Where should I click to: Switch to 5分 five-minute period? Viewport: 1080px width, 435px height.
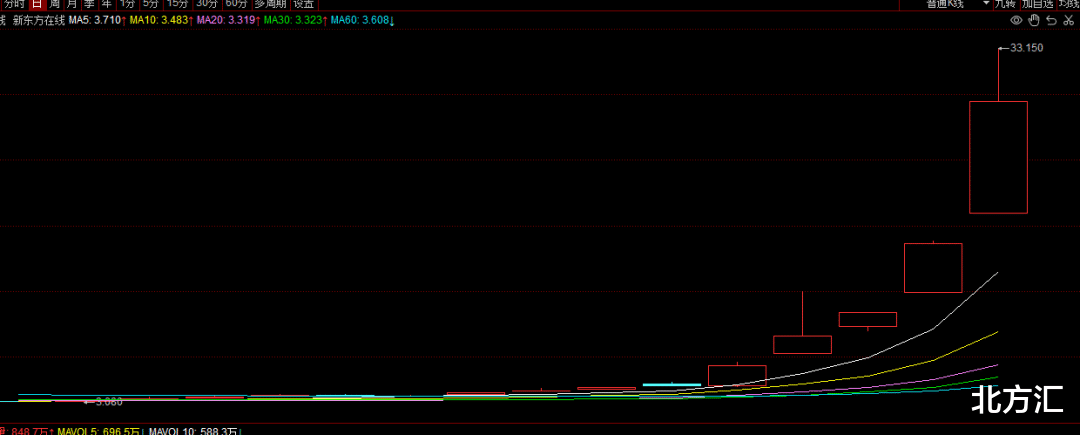(150, 3)
